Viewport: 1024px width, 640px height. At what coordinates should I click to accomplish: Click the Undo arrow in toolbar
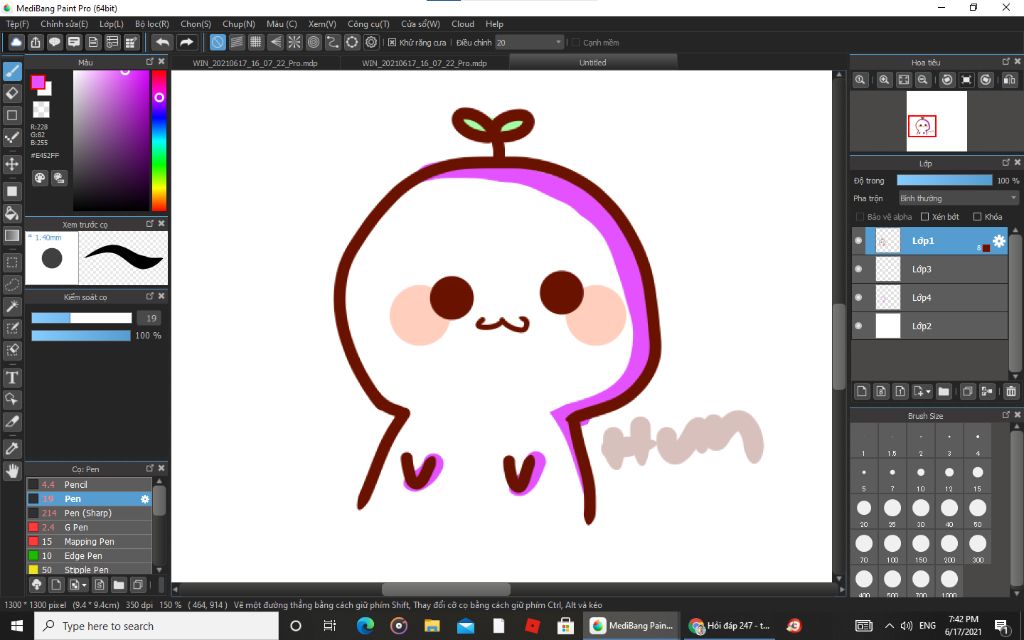coord(162,42)
